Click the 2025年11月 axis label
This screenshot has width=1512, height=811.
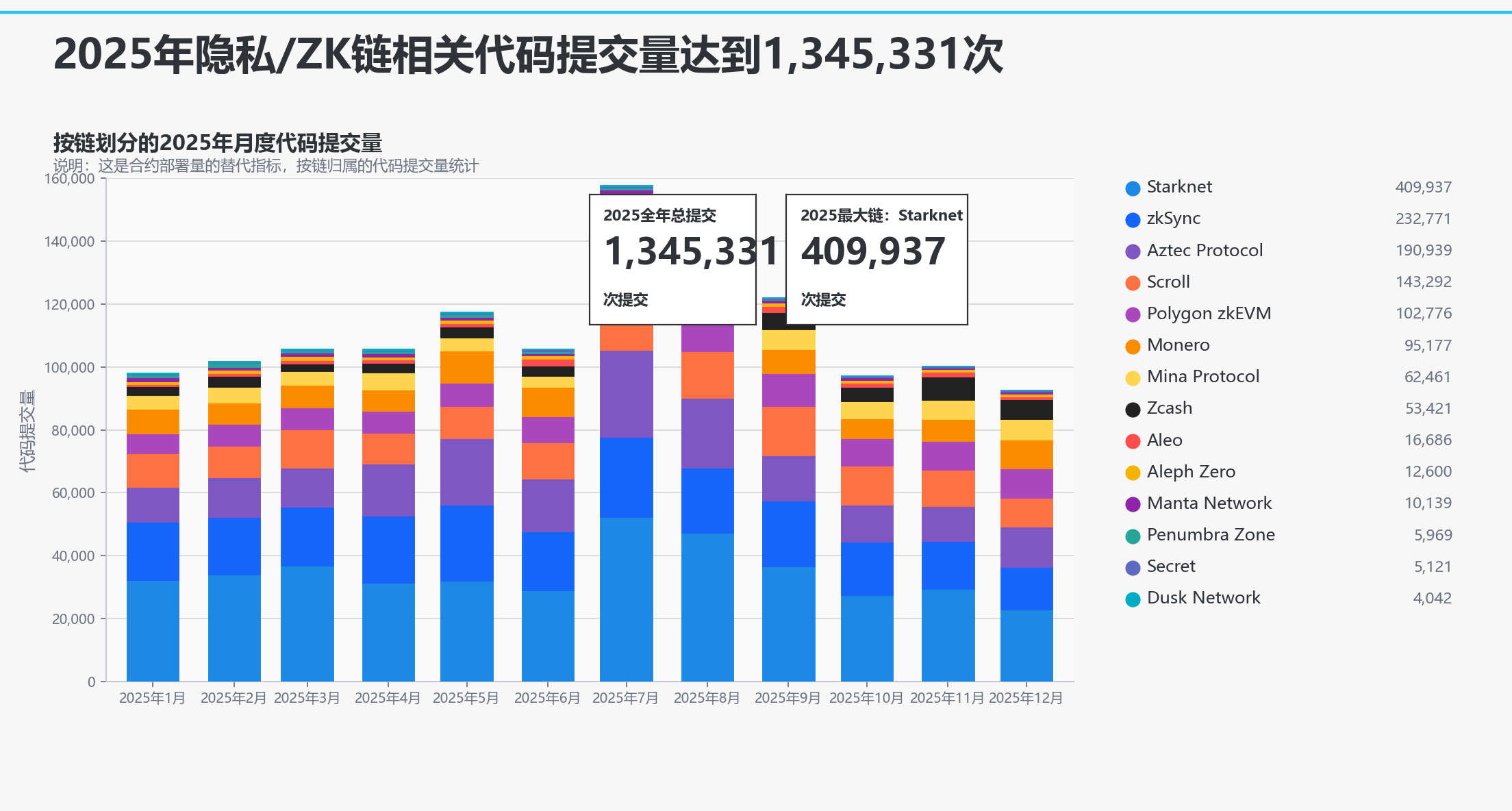[947, 698]
